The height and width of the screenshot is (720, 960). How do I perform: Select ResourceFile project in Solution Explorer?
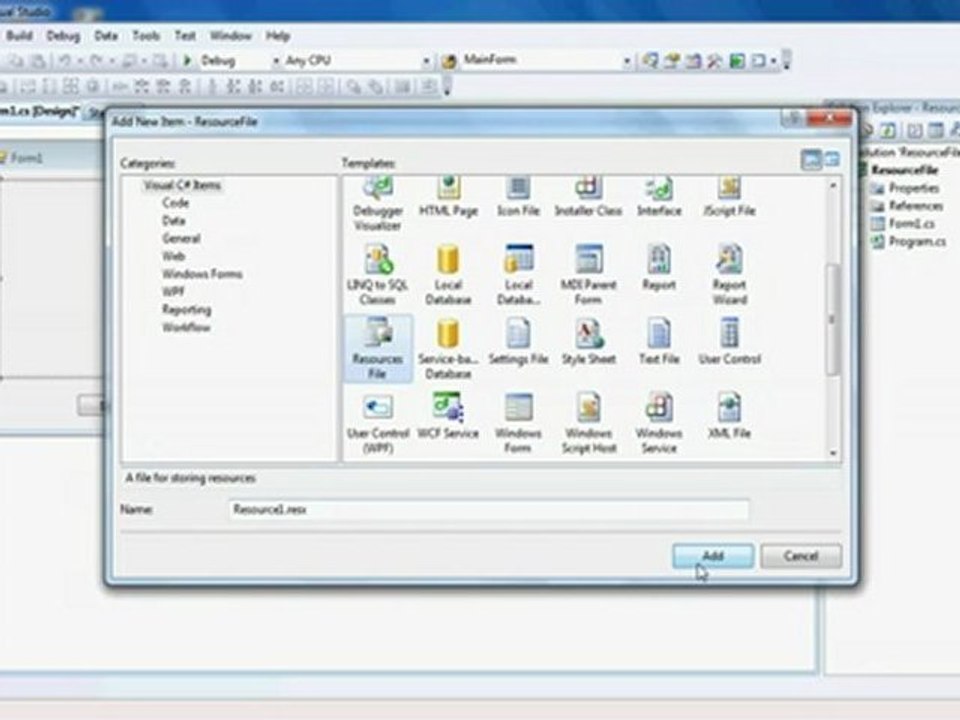pos(904,170)
